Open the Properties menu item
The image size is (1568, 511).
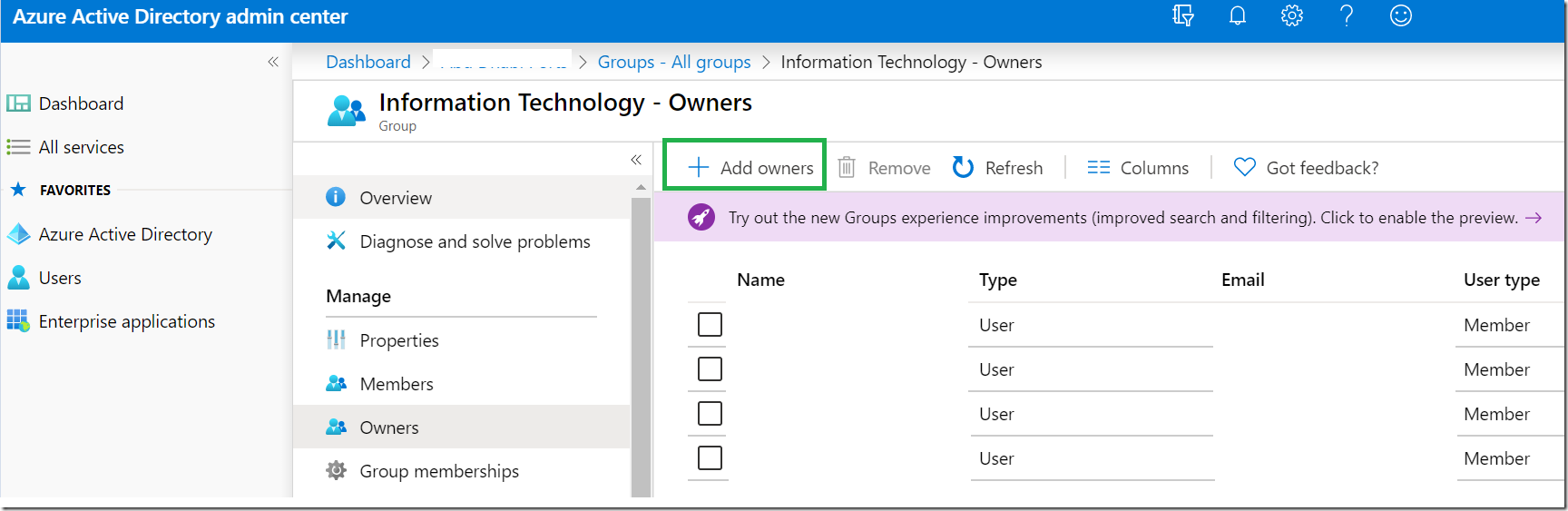[x=461, y=339]
